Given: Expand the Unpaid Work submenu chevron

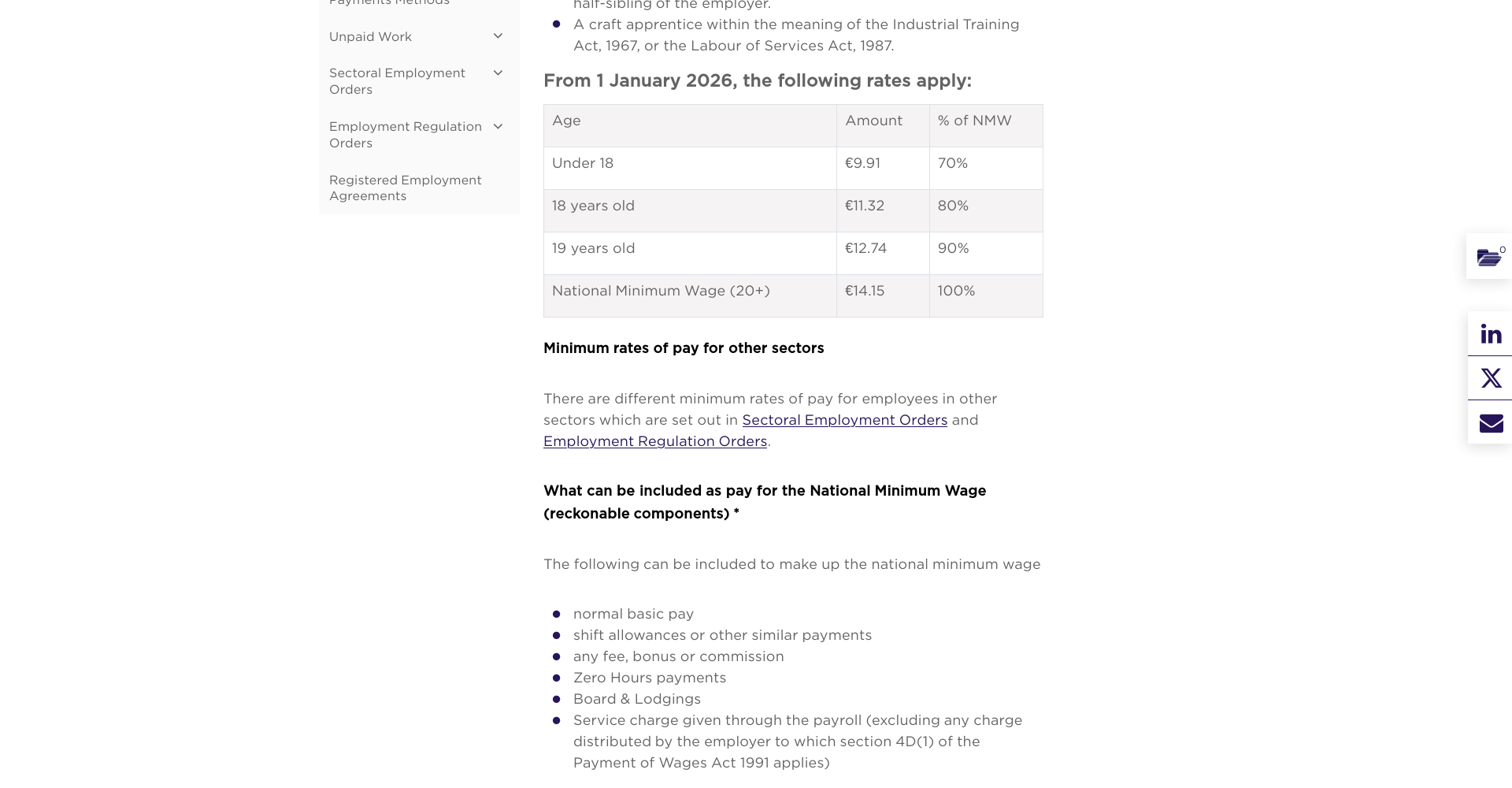Looking at the screenshot, I should 498,36.
